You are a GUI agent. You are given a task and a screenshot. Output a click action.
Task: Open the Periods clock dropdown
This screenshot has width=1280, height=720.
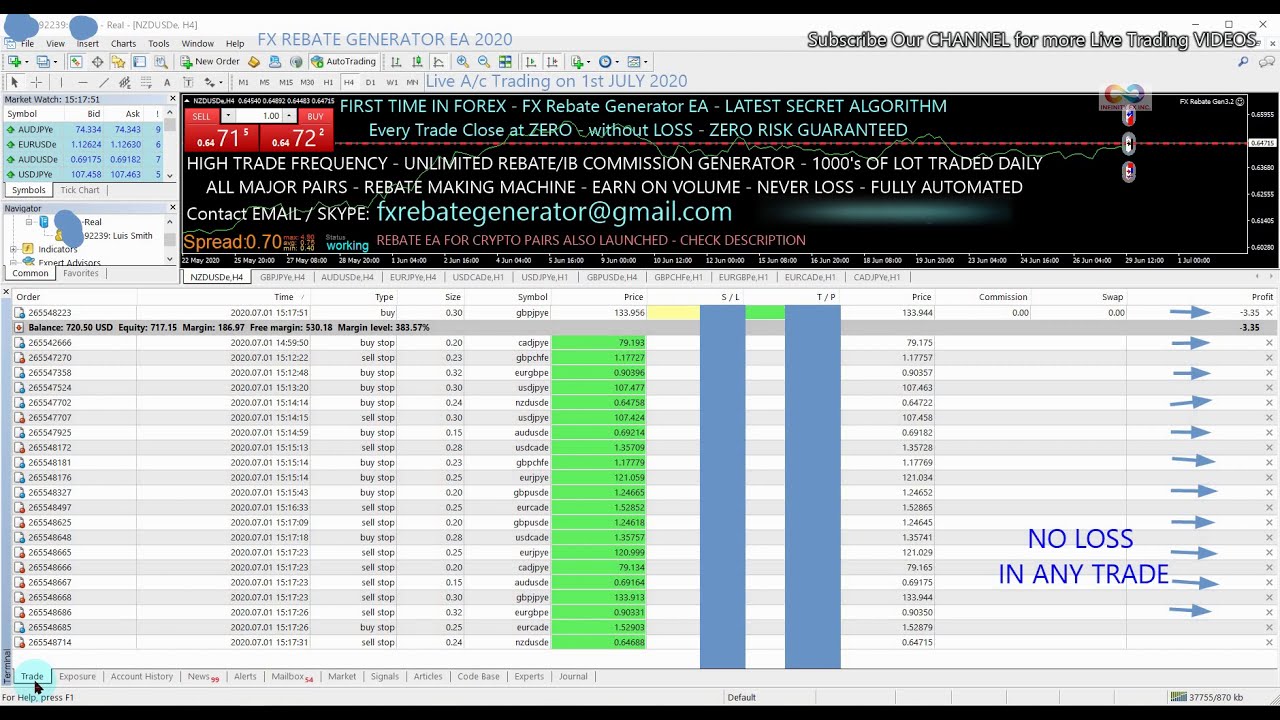[x=609, y=61]
